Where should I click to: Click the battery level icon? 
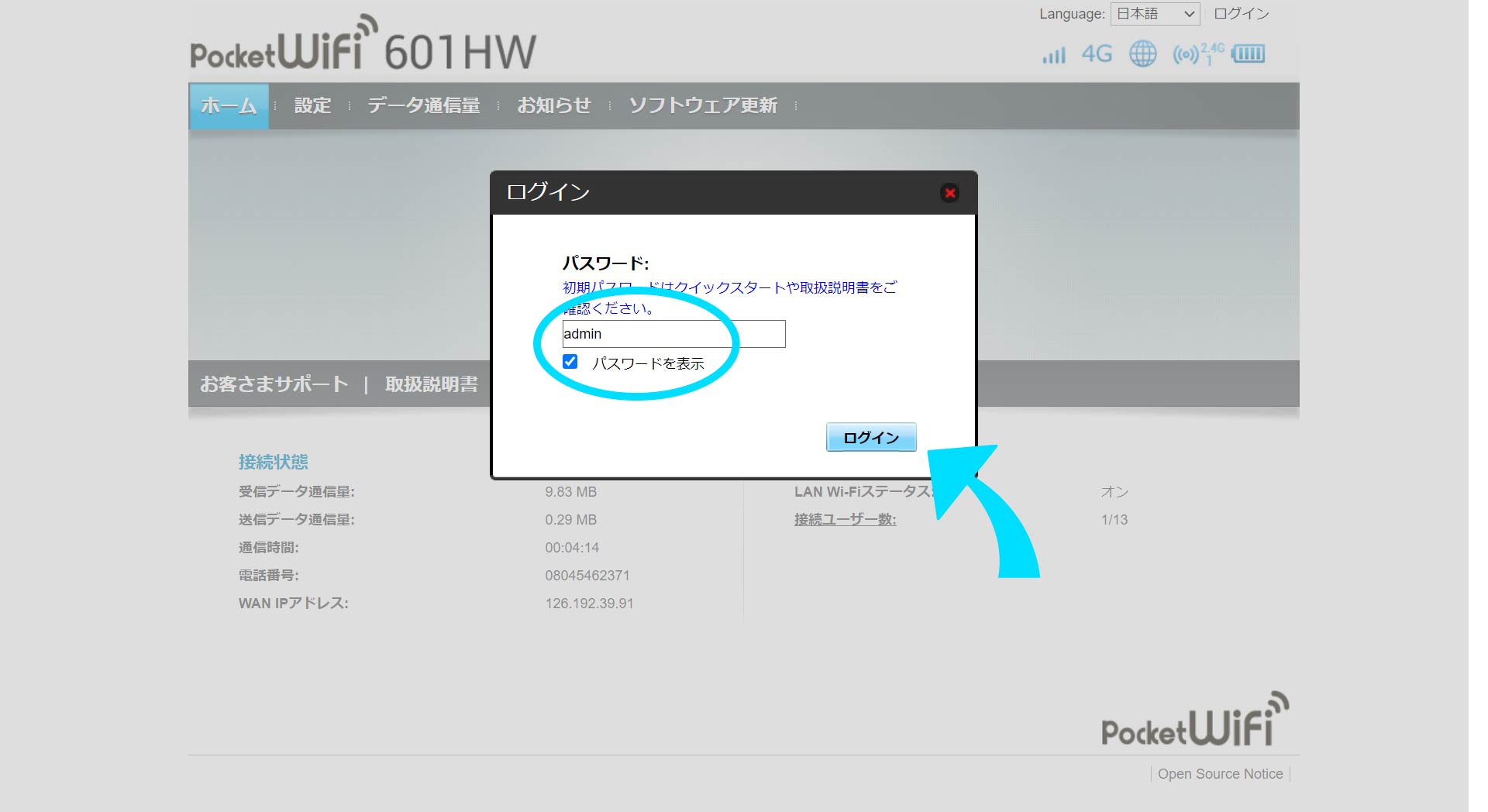[x=1248, y=54]
